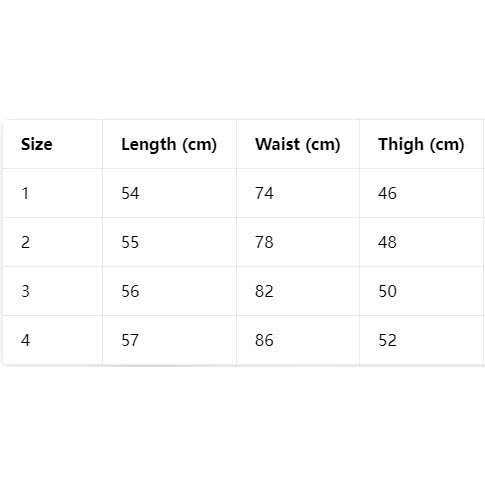
Task: Click waist value 86
Action: (x=264, y=340)
